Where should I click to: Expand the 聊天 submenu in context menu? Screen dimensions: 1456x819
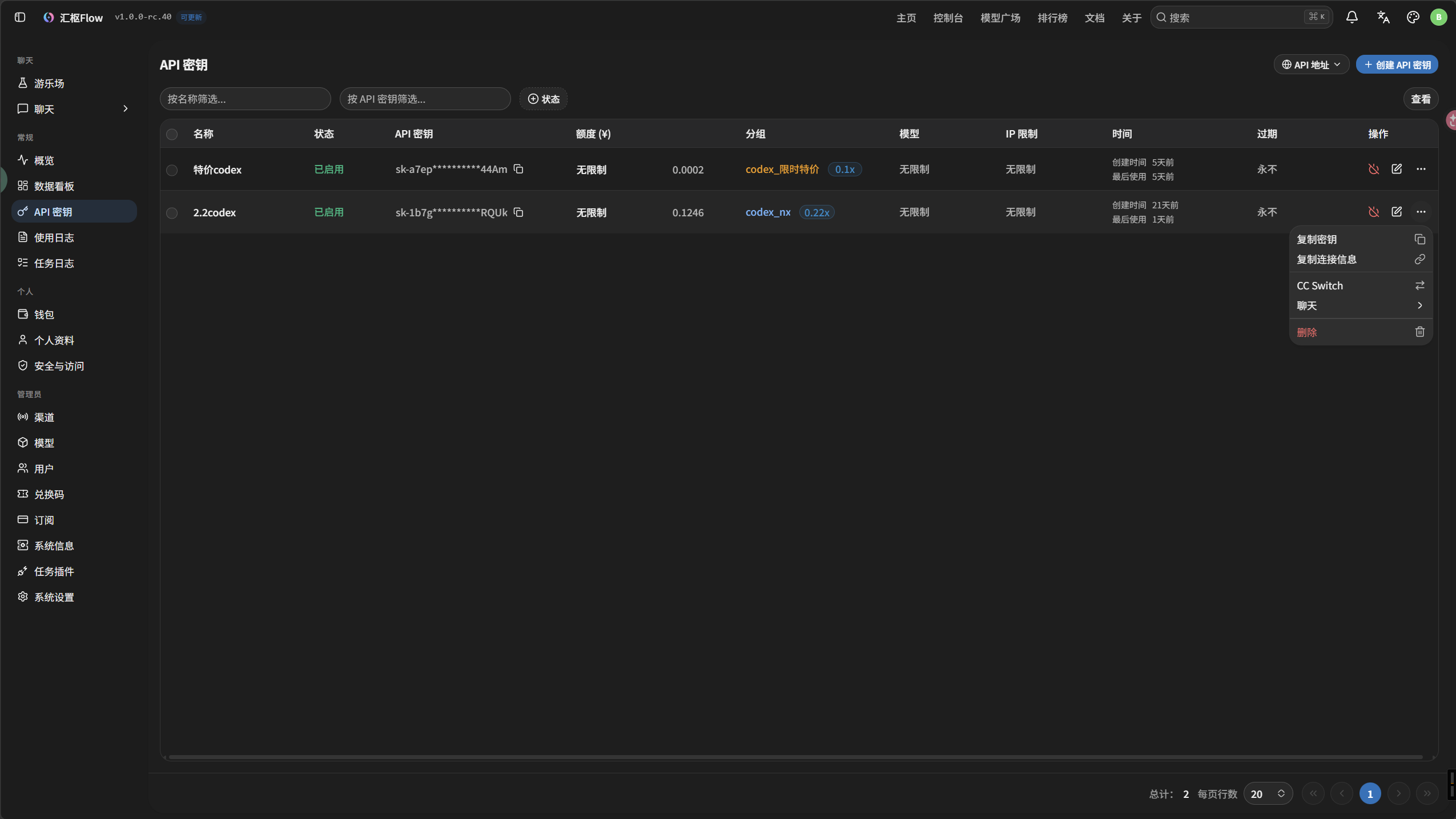[1361, 306]
